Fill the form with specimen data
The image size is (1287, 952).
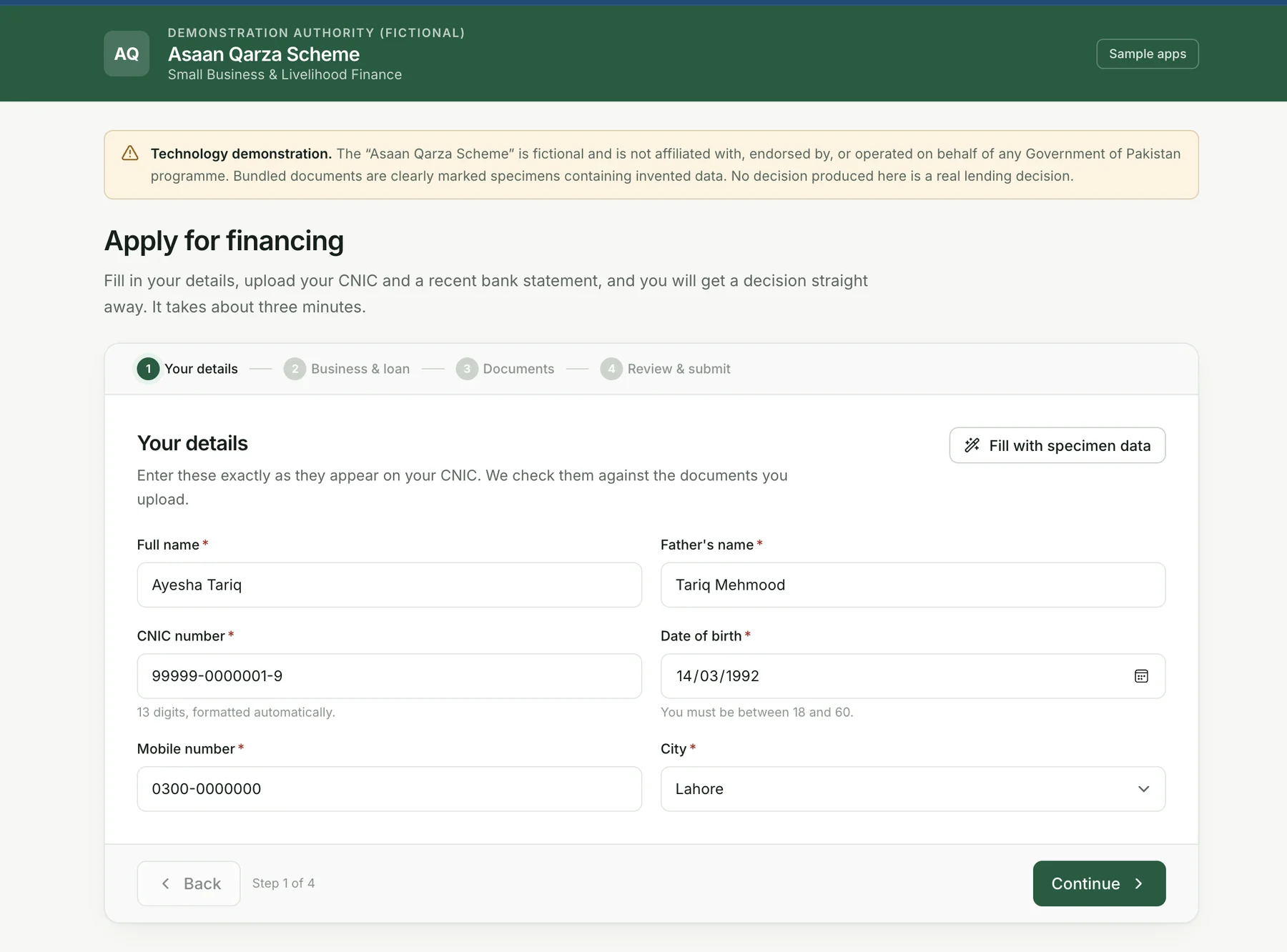[x=1057, y=445]
